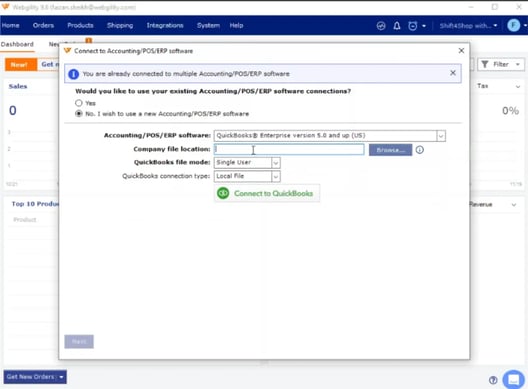The height and width of the screenshot is (389, 528).
Task: Expand the scheduler clock dropdown arrow
Action: pyautogui.click(x=424, y=26)
